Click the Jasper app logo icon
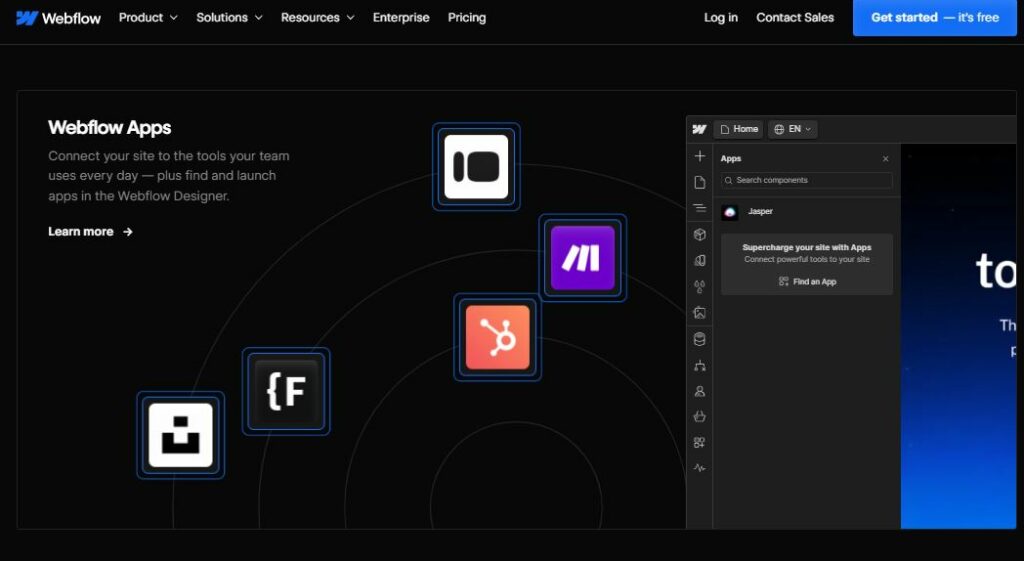Viewport: 1024px width, 561px height. click(729, 212)
